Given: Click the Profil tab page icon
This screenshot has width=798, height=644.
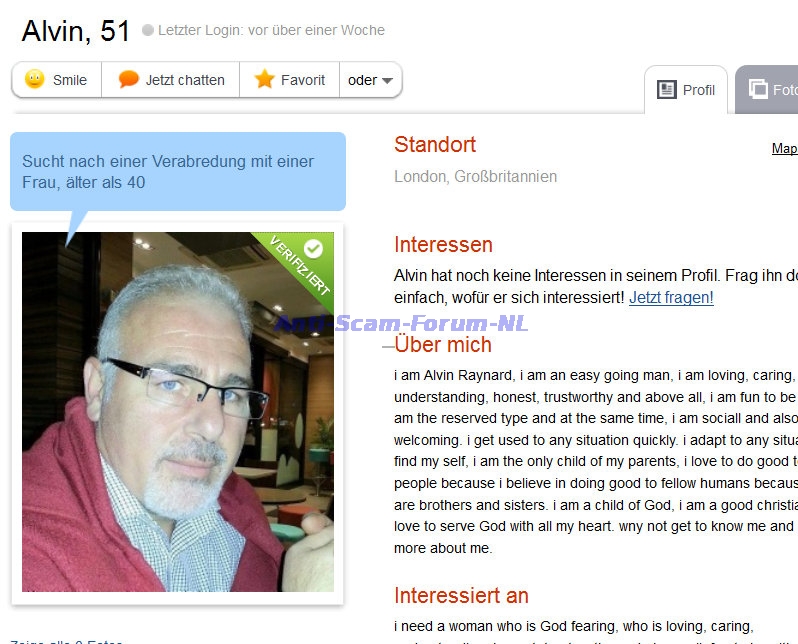Looking at the screenshot, I should [667, 90].
